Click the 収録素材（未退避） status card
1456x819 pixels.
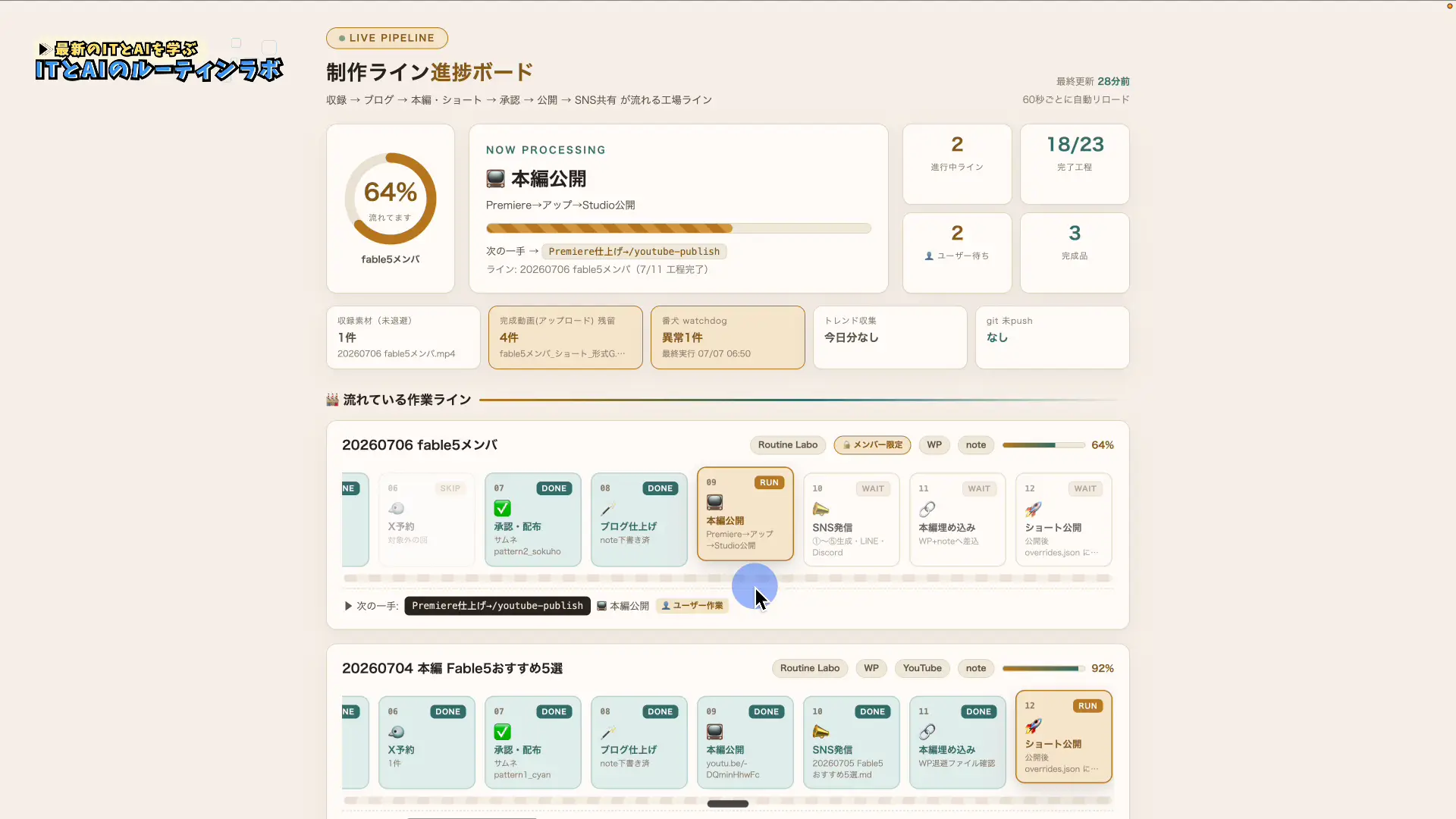tap(403, 337)
